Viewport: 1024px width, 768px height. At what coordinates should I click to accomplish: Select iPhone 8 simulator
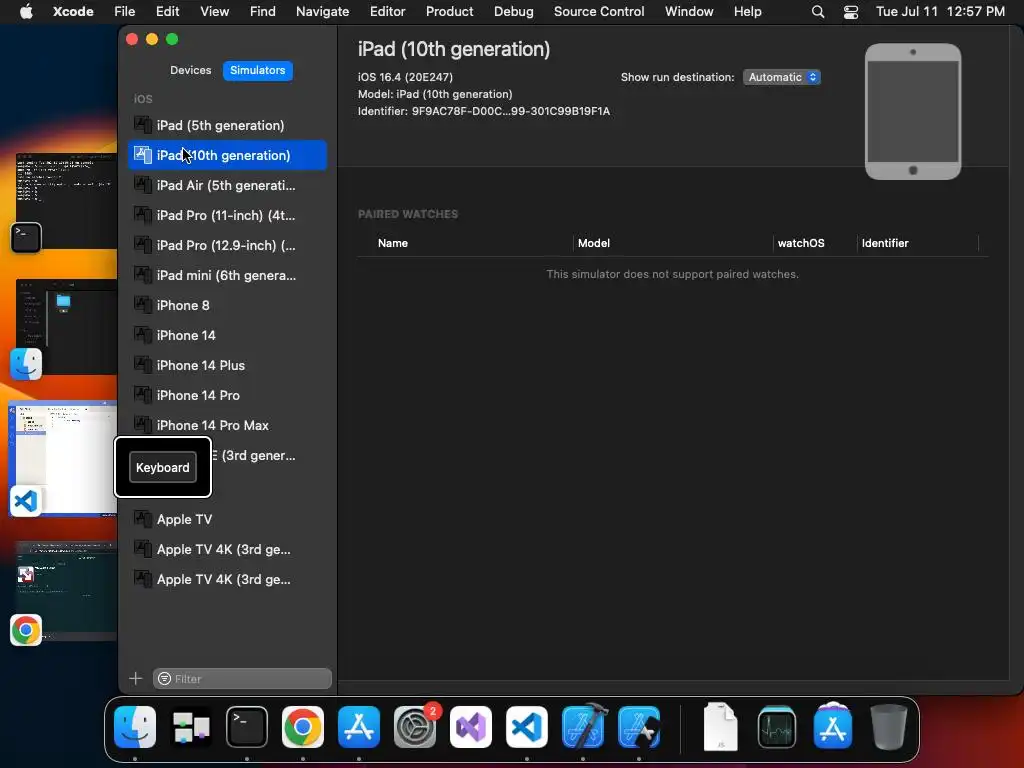(227, 306)
